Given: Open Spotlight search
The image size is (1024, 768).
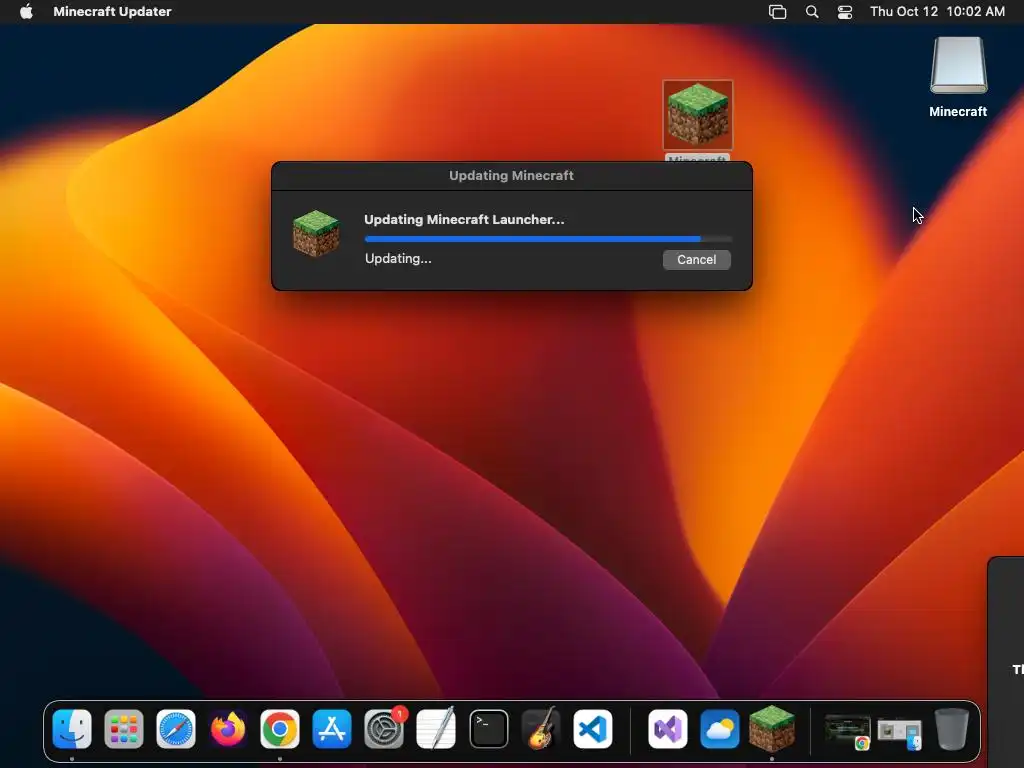Looking at the screenshot, I should click(x=812, y=12).
